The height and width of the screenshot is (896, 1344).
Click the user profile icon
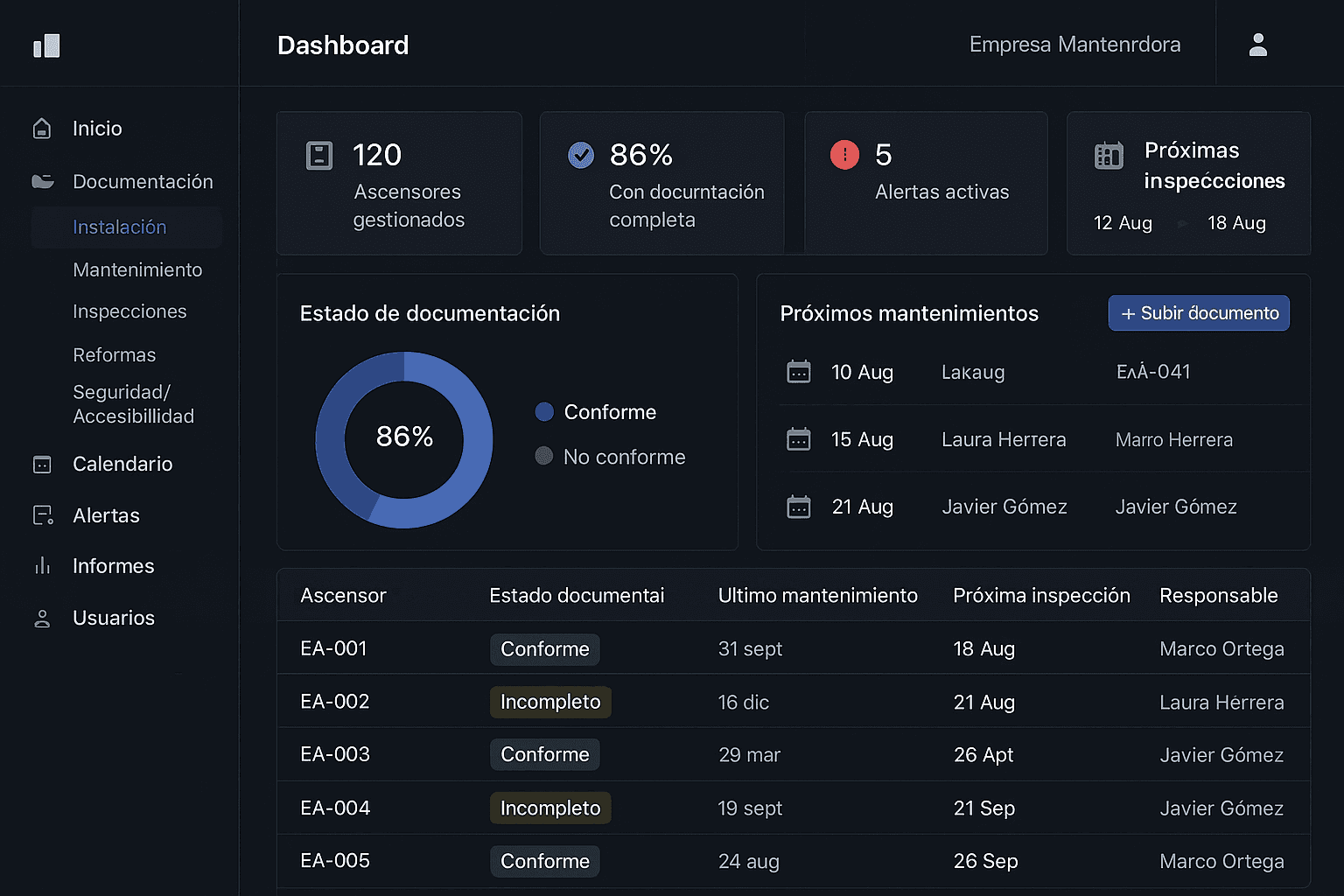click(1257, 45)
